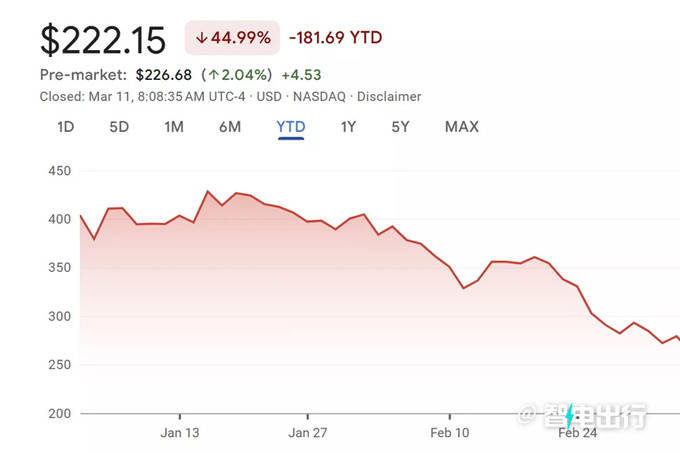Show the 5Y price history
The height and width of the screenshot is (453, 680).
click(x=400, y=127)
